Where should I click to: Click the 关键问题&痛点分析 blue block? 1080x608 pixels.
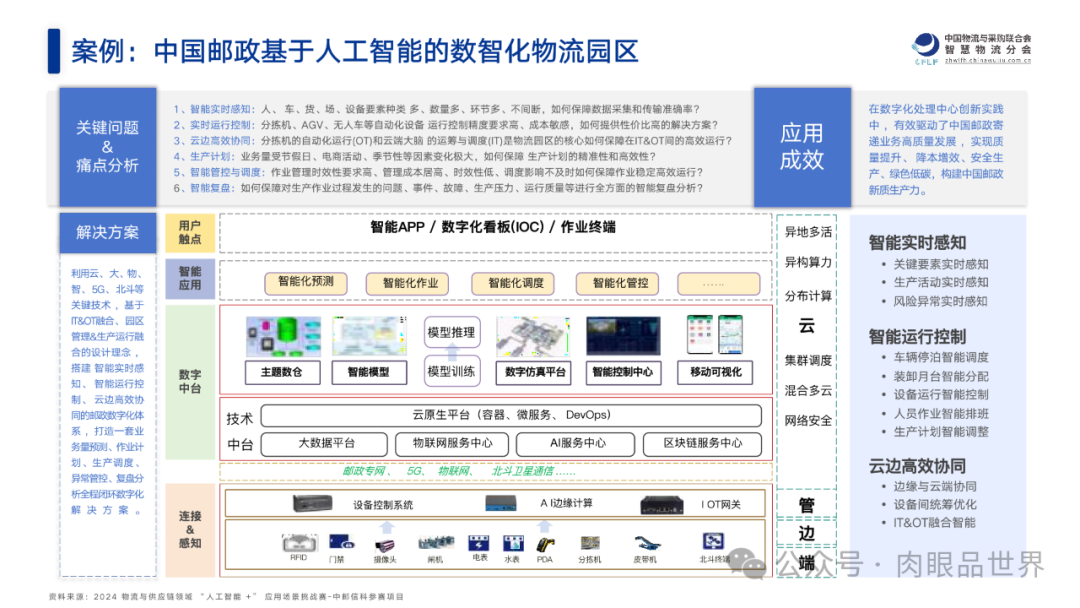(107, 147)
